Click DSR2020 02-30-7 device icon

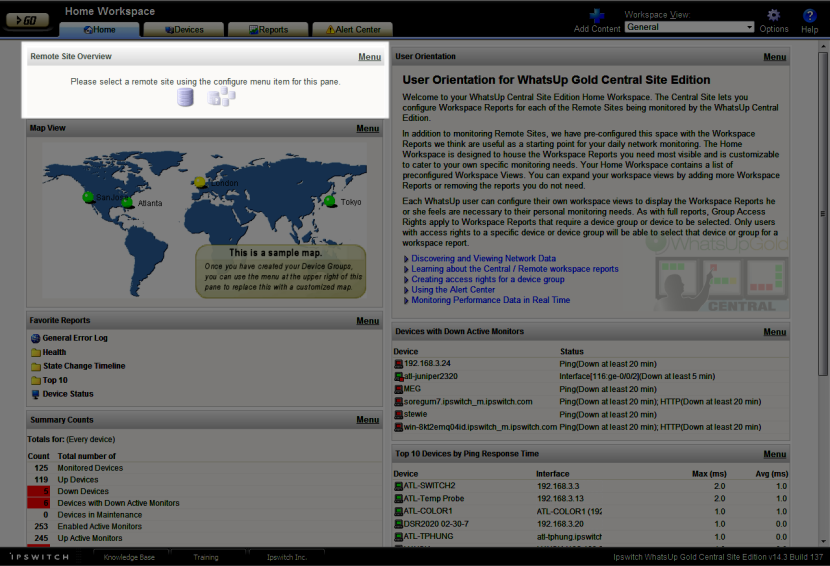tap(399, 524)
